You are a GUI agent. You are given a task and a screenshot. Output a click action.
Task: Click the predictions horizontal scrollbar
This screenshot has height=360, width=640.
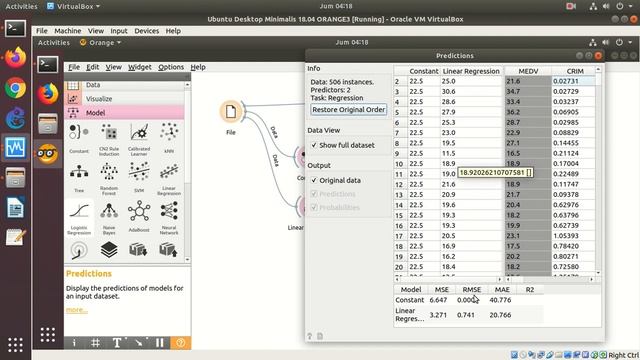click(448, 280)
